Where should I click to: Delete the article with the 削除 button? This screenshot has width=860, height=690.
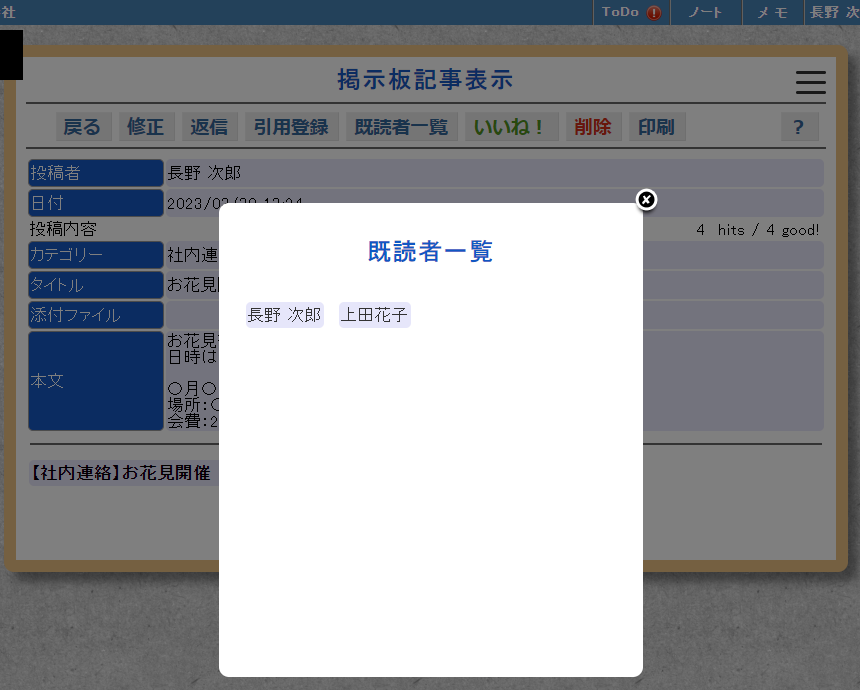point(593,127)
